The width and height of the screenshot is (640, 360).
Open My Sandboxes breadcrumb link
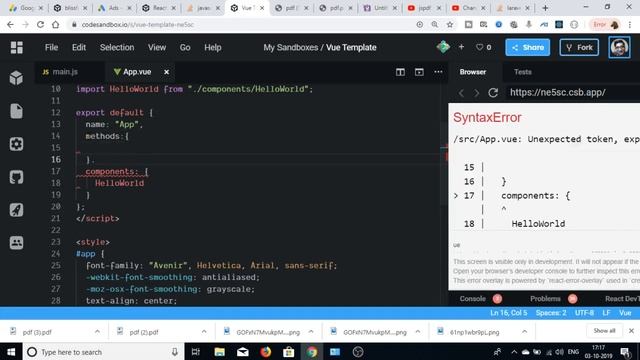(291, 47)
